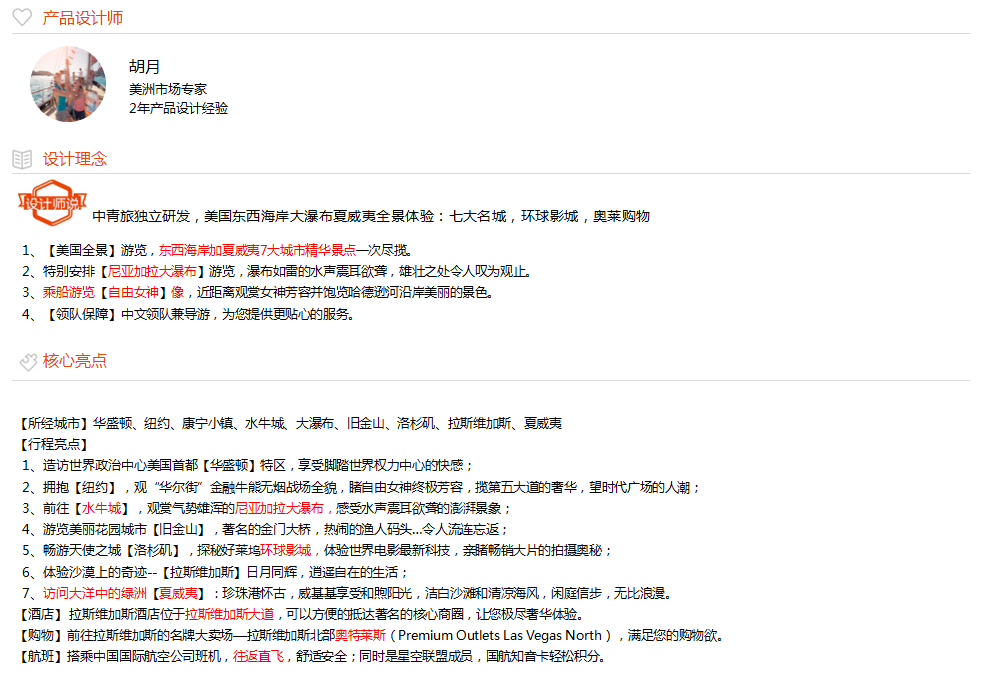This screenshot has height=675, width=981.
Task: Open the red 环球影城 link text
Action: click(287, 550)
